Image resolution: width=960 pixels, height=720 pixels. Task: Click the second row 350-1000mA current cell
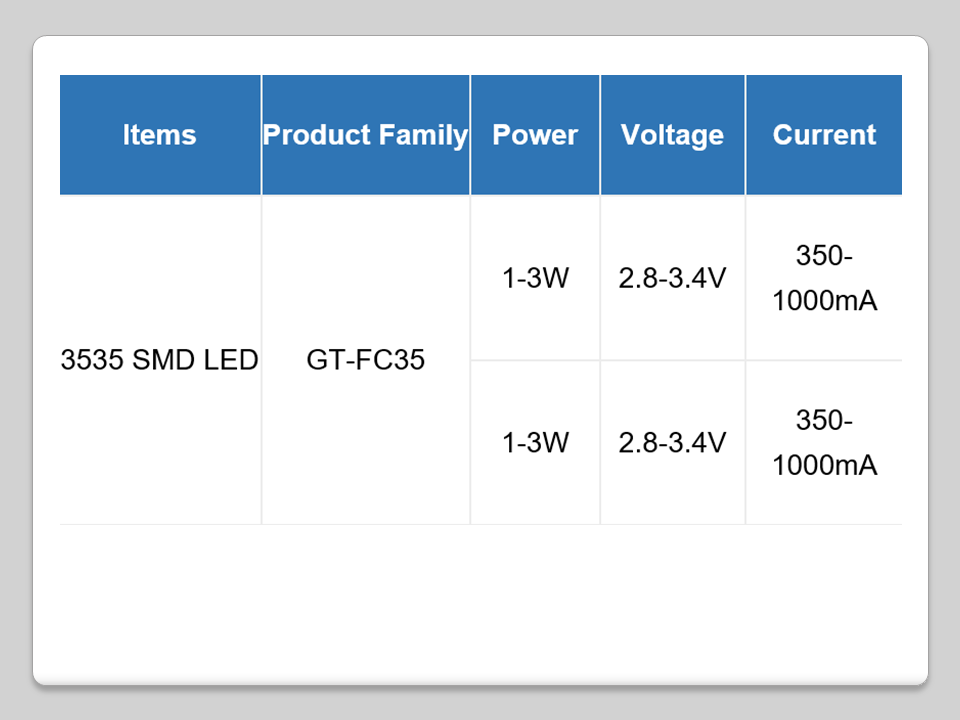[824, 442]
